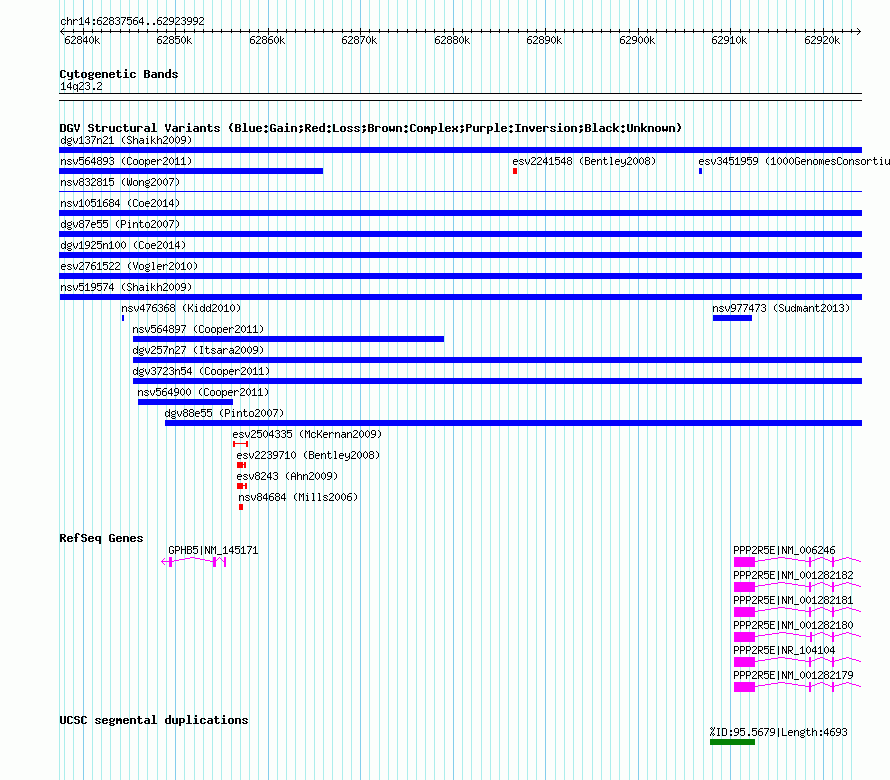Open the PPP2R5E|NR_104104 label

point(784,650)
